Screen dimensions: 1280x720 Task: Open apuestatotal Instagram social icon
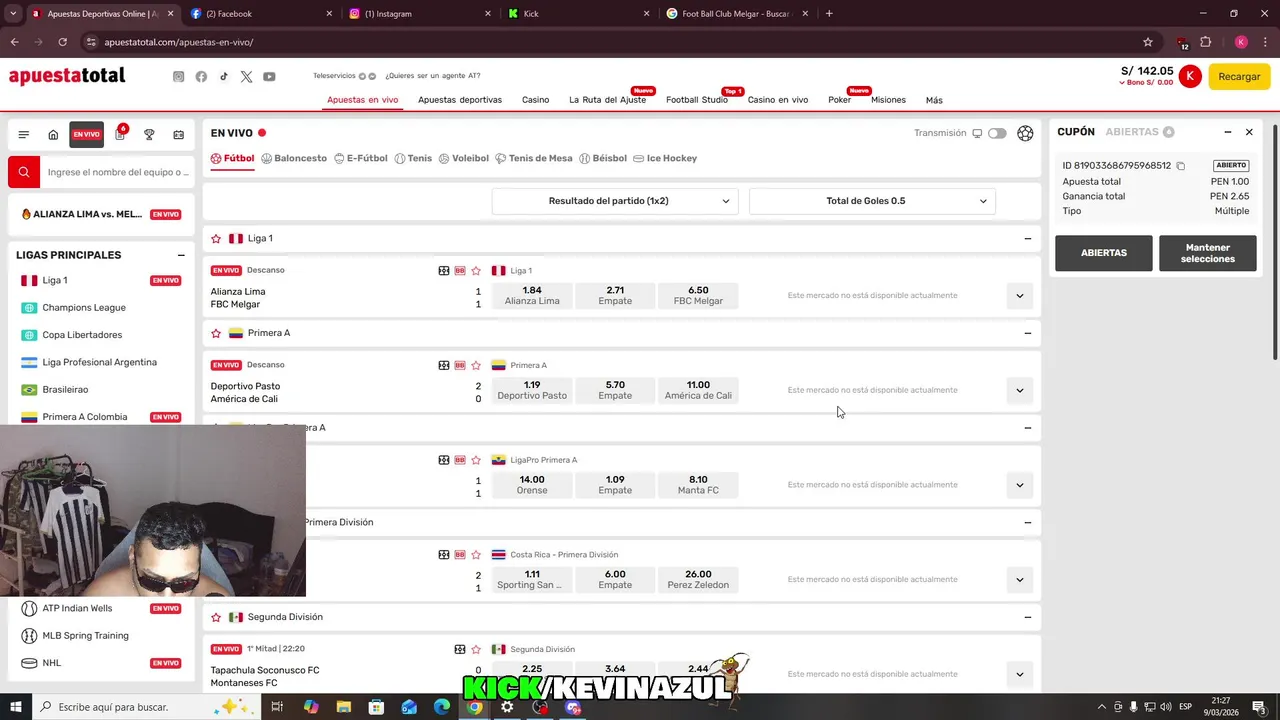[x=179, y=77]
